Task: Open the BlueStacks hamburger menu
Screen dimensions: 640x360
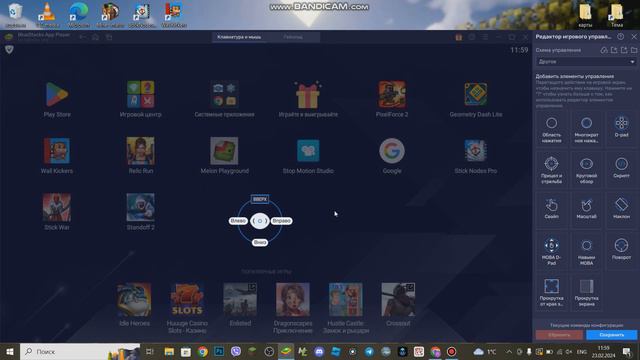Action: tap(485, 37)
